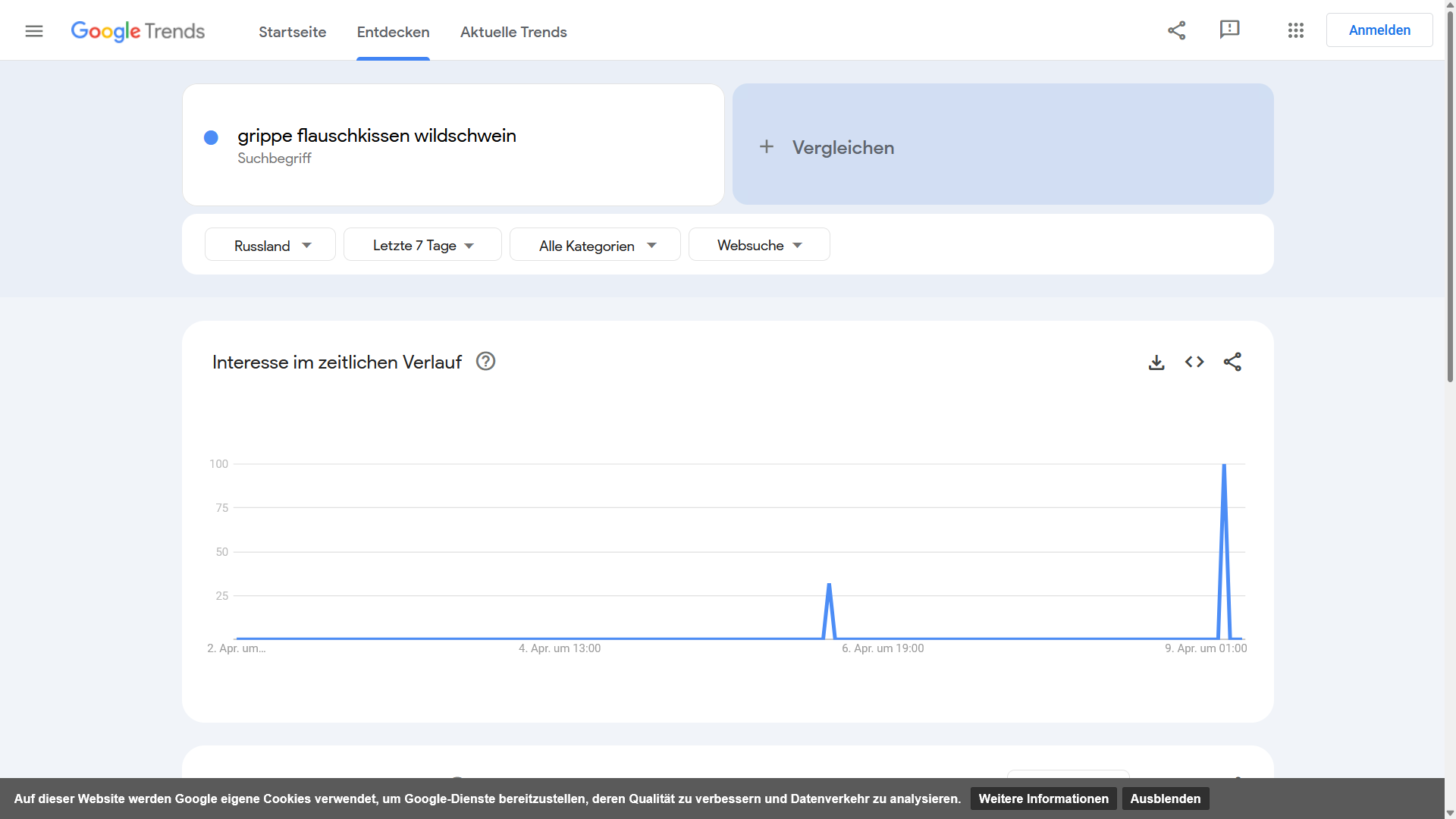Open the Google apps grid
Image resolution: width=1456 pixels, height=819 pixels.
tap(1295, 30)
